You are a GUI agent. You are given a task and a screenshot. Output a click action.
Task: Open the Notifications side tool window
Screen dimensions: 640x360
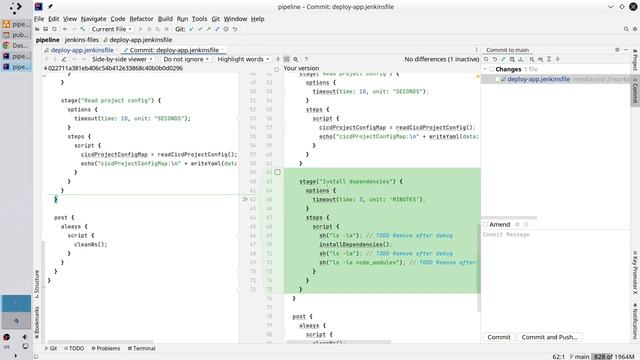coord(635,321)
